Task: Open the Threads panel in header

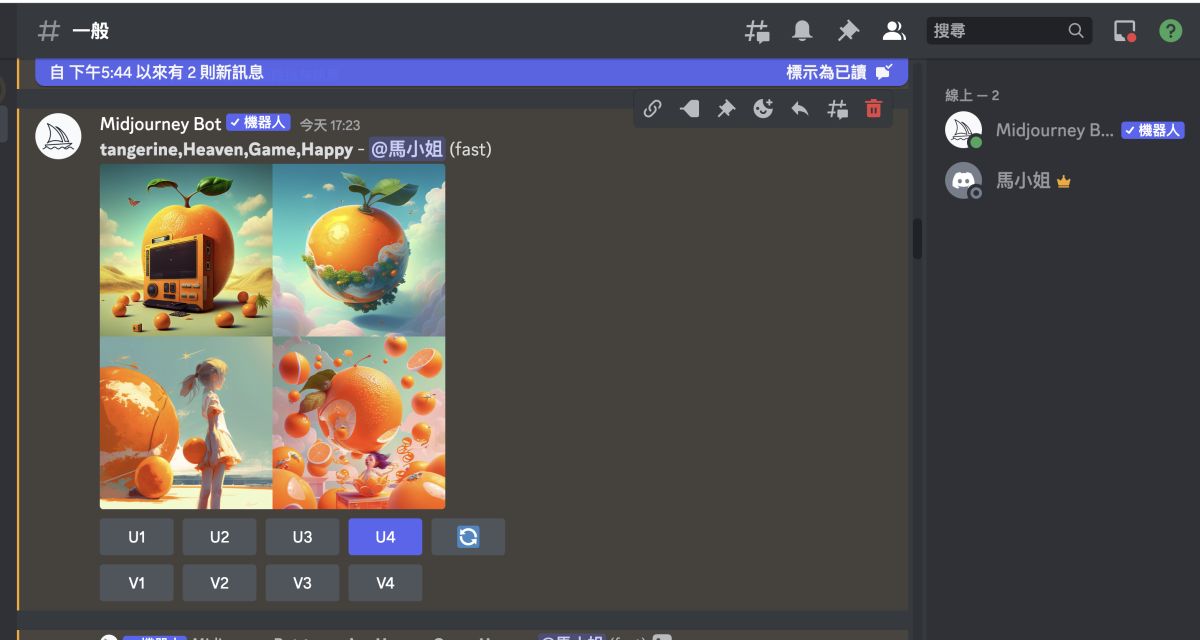Action: point(757,31)
